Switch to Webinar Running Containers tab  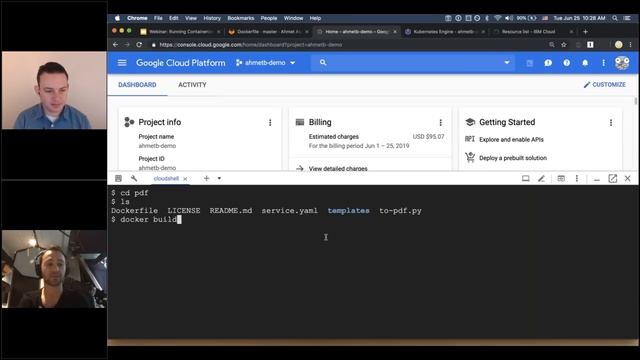180,31
